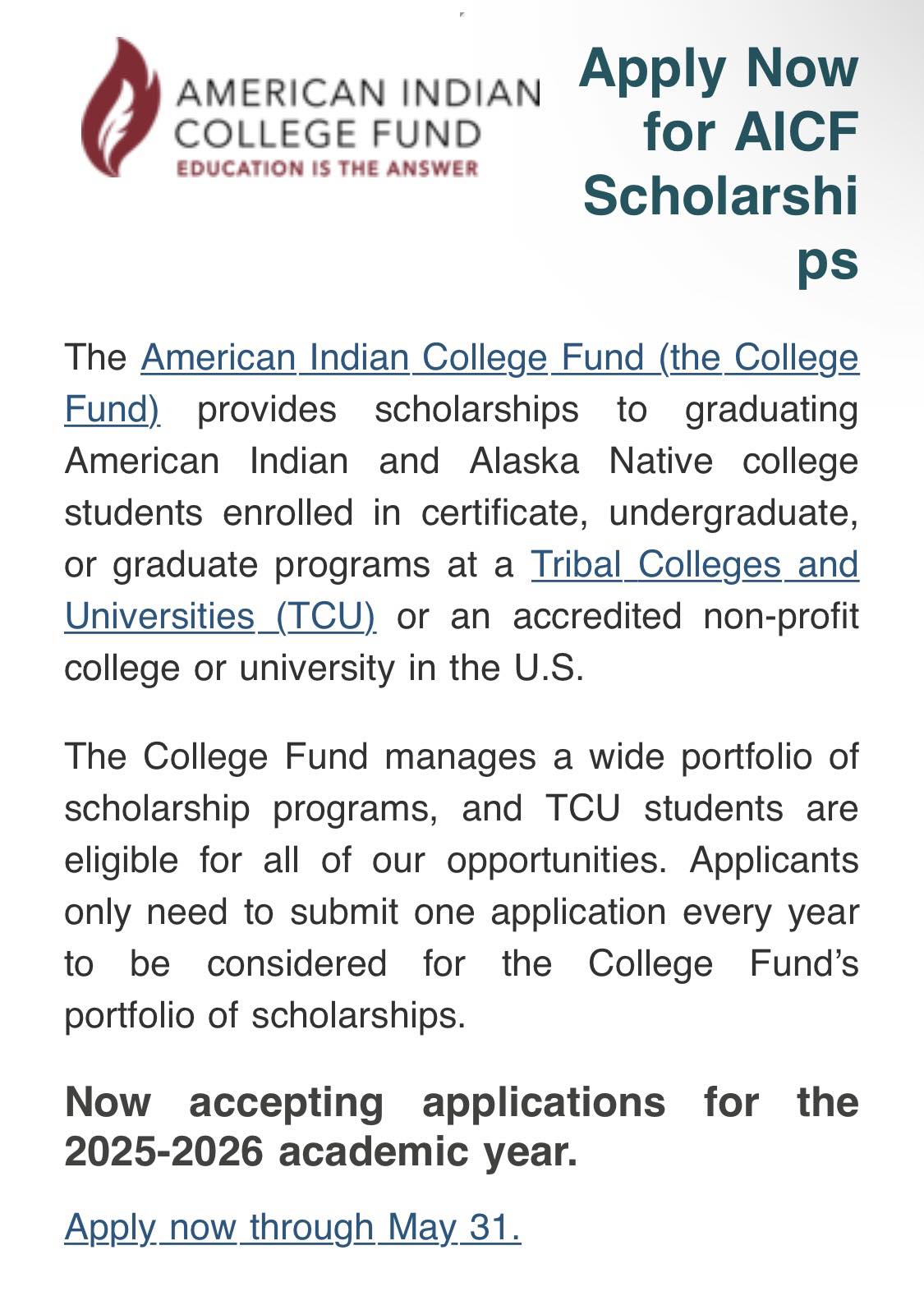Click the Apply now through May 31 link

(x=292, y=1227)
